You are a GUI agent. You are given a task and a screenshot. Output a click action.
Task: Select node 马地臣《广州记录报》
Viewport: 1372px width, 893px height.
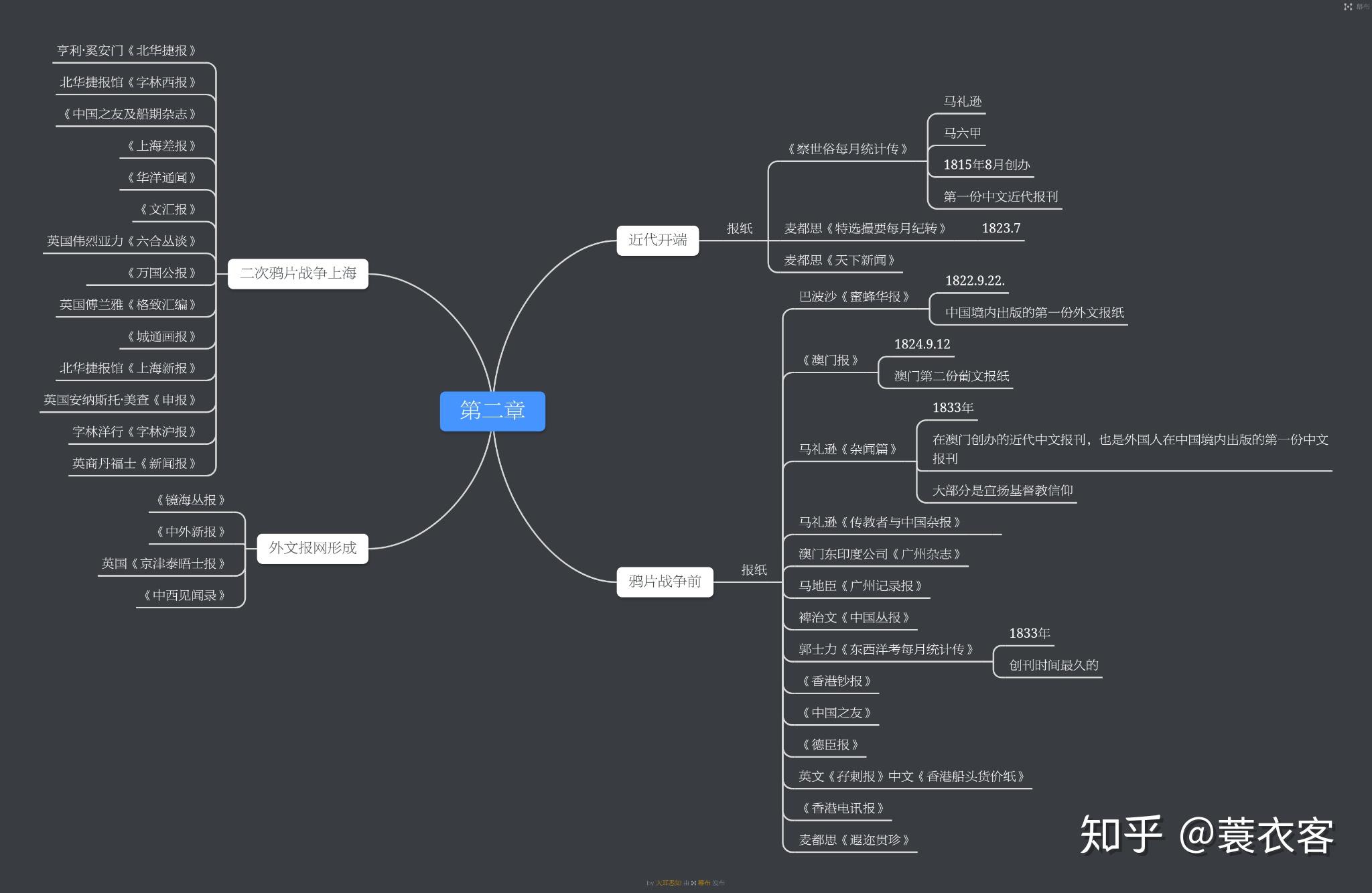click(862, 586)
